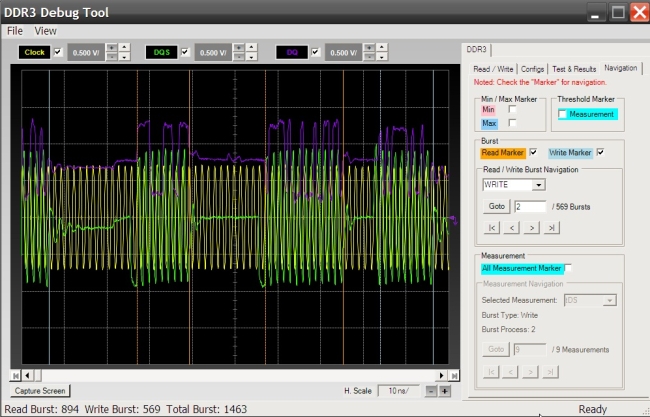Viewport: 650px width, 417px height.
Task: Toggle Clock channel visibility checkbox
Action: 58,52
